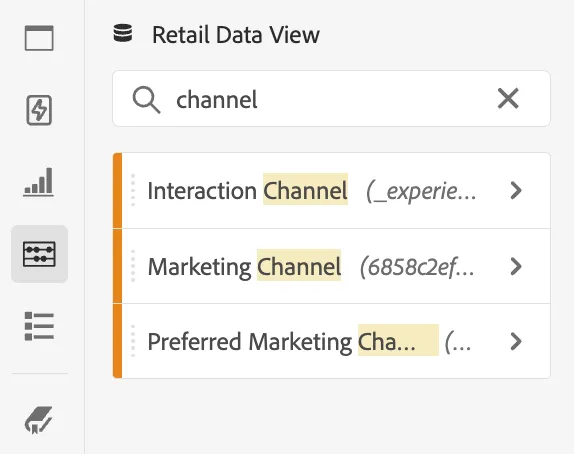Clear the channel search text
Image resolution: width=574 pixels, height=454 pixels.
point(508,98)
